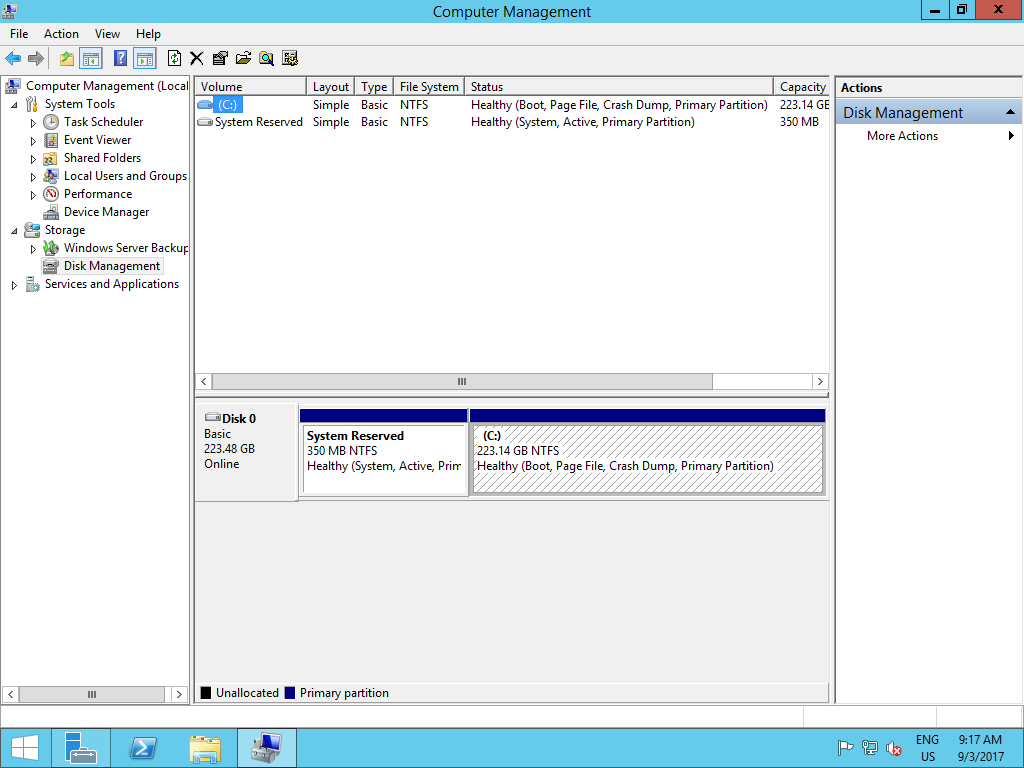Viewport: 1024px width, 768px height.
Task: Expand Services and Applications node
Action: (x=14, y=283)
